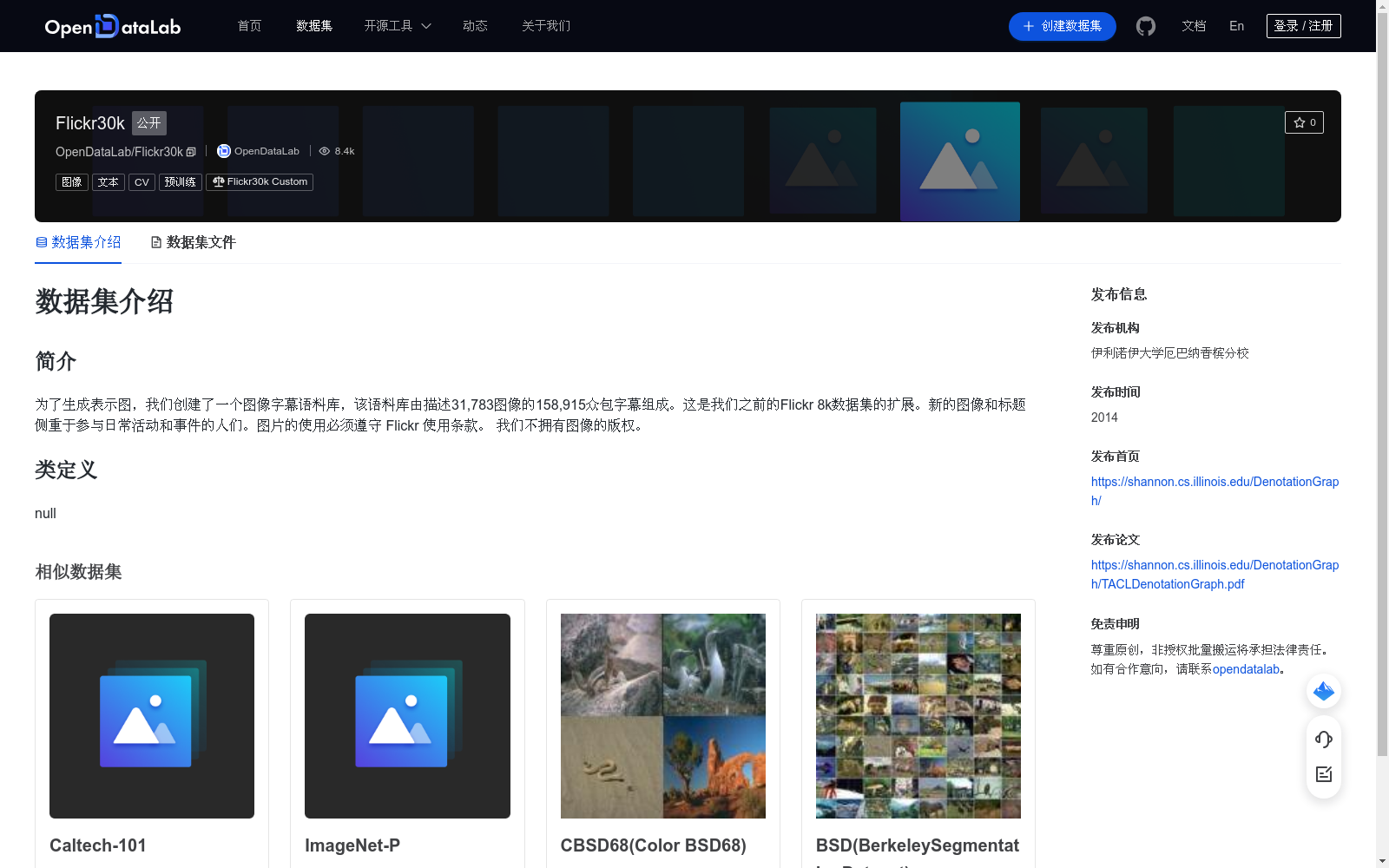Click the blue bird floating icon
Image resolution: width=1389 pixels, height=868 pixels.
point(1324,691)
